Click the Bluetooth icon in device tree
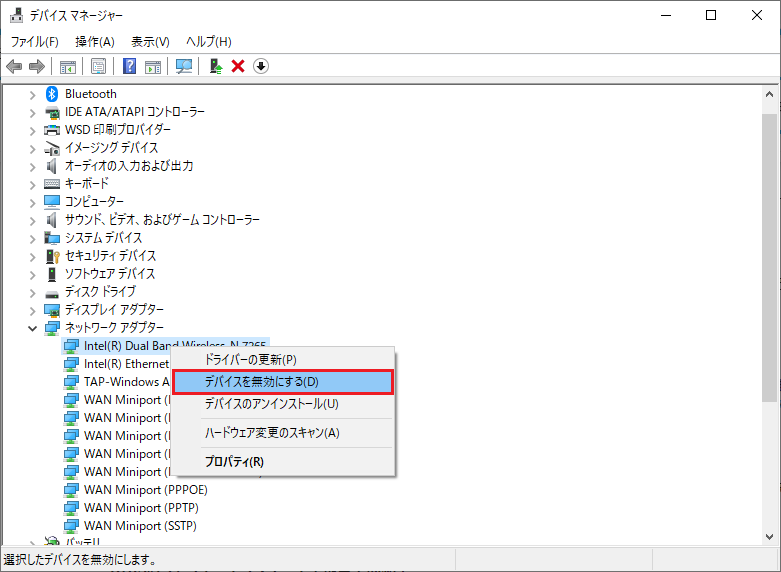This screenshot has height=572, width=781. pos(53,94)
